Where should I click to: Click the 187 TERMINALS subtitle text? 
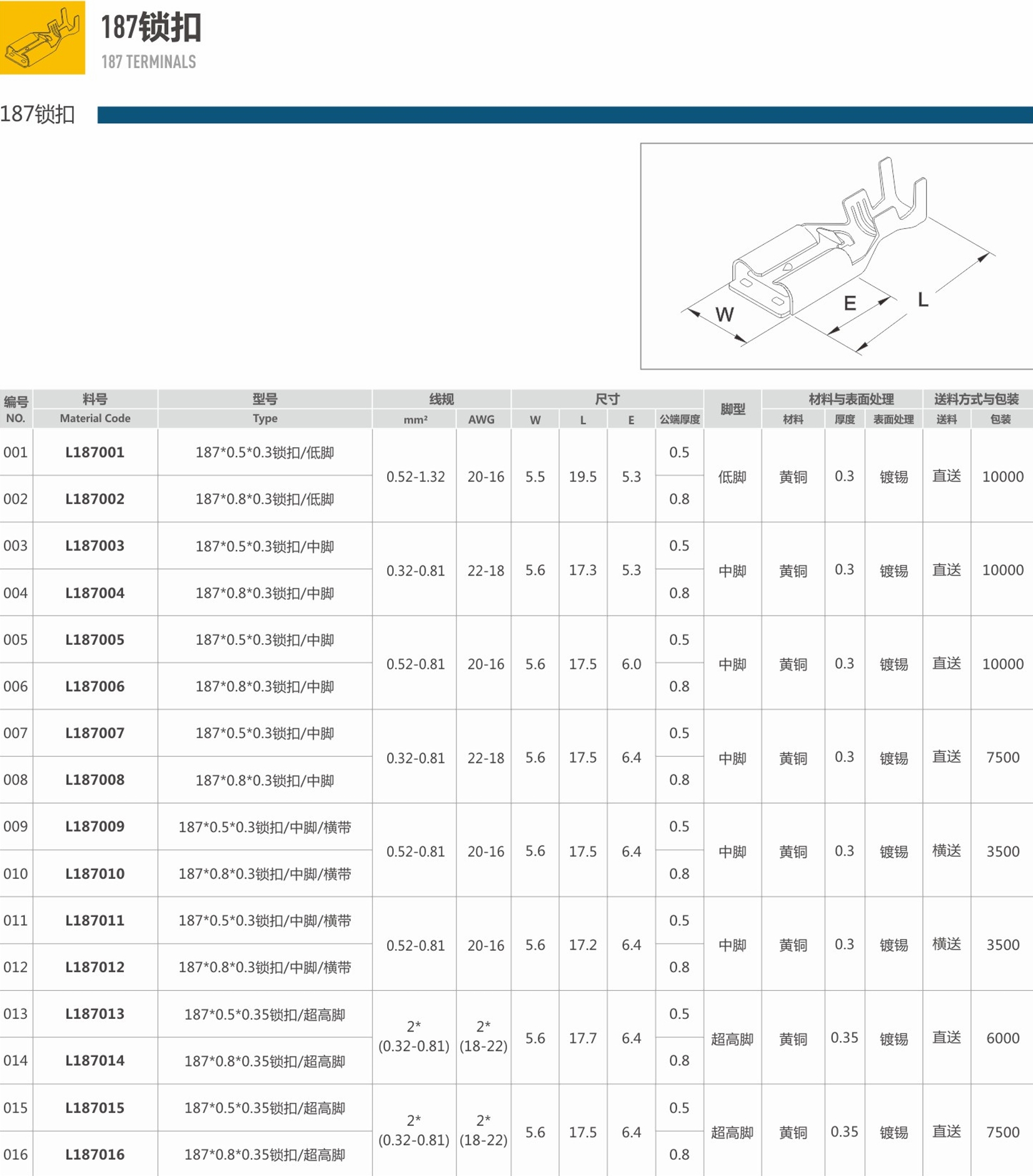click(x=149, y=62)
